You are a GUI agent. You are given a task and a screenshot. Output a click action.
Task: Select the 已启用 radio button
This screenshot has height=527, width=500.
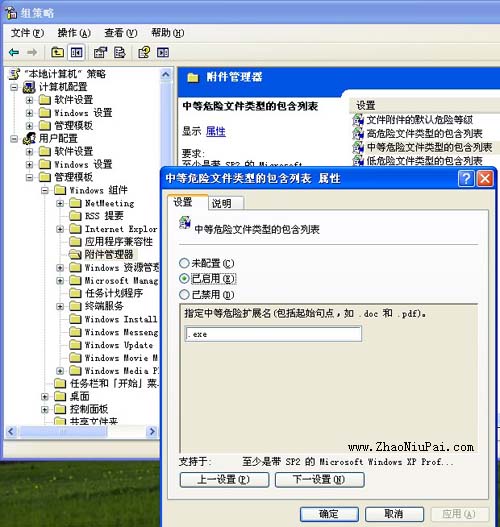click(184, 278)
